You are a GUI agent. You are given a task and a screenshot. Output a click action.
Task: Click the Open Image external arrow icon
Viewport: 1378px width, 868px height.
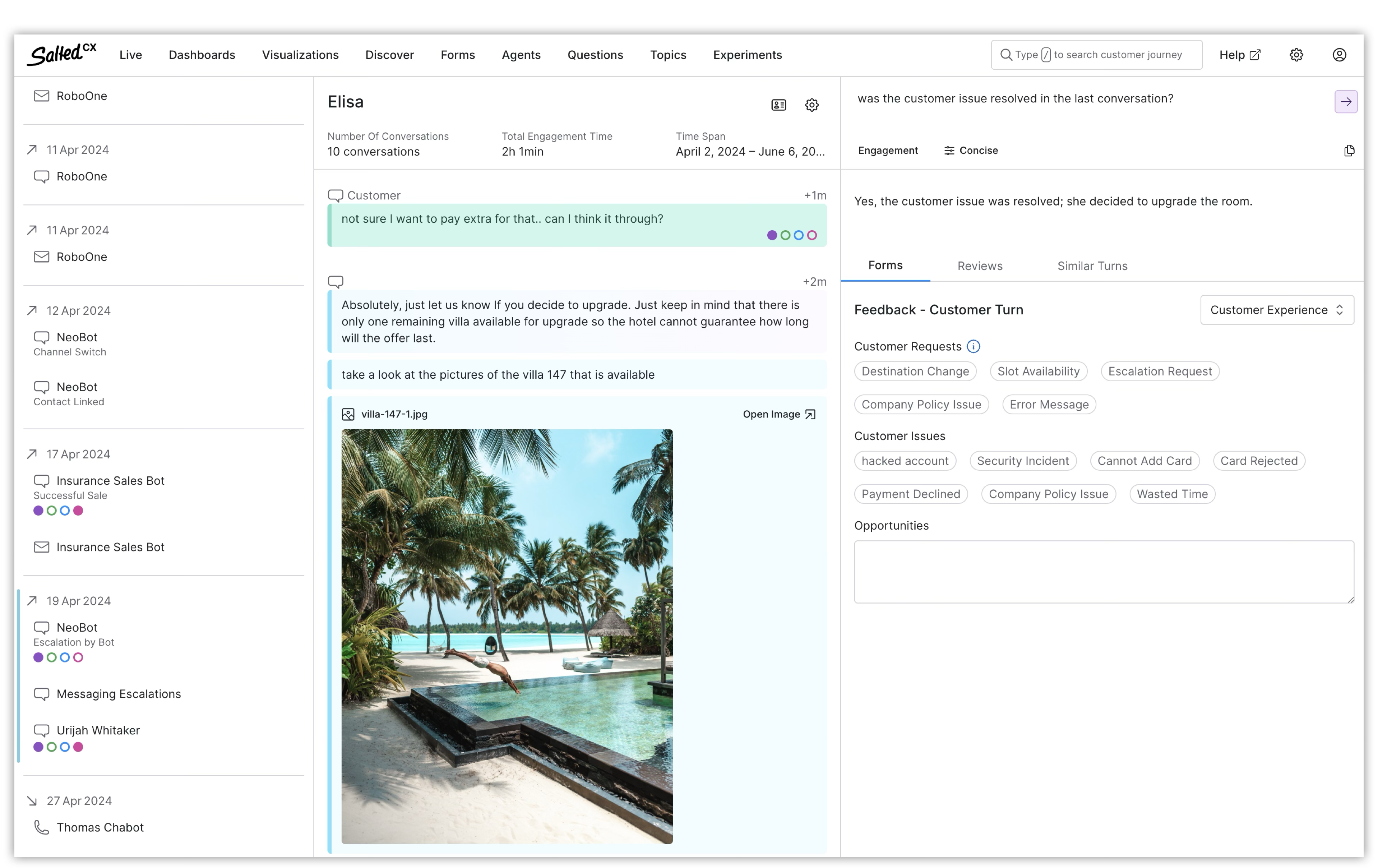point(810,414)
